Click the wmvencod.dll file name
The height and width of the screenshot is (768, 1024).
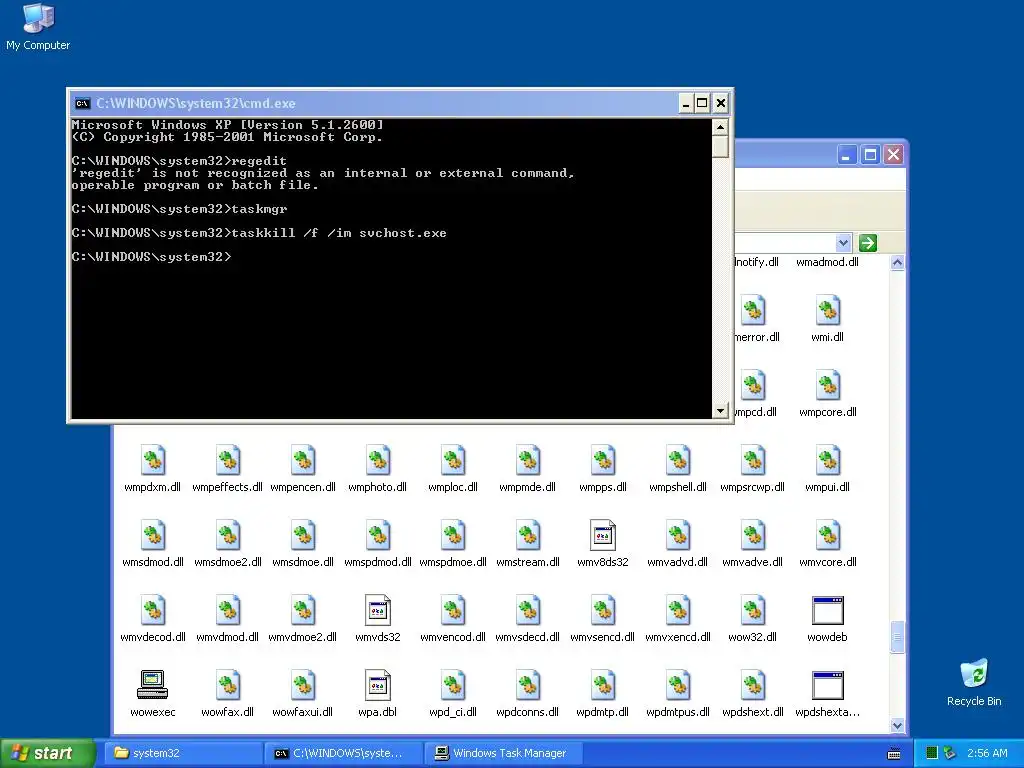click(453, 637)
